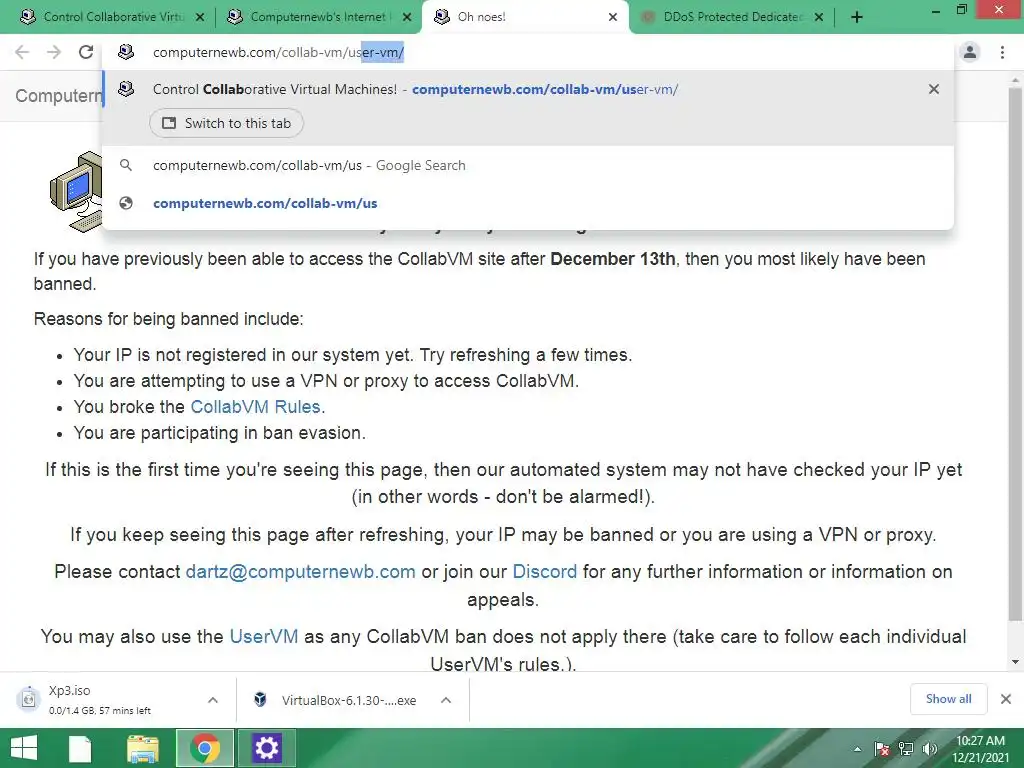This screenshot has height=768, width=1024.
Task: Click the volume speaker tray icon
Action: pos(929,750)
